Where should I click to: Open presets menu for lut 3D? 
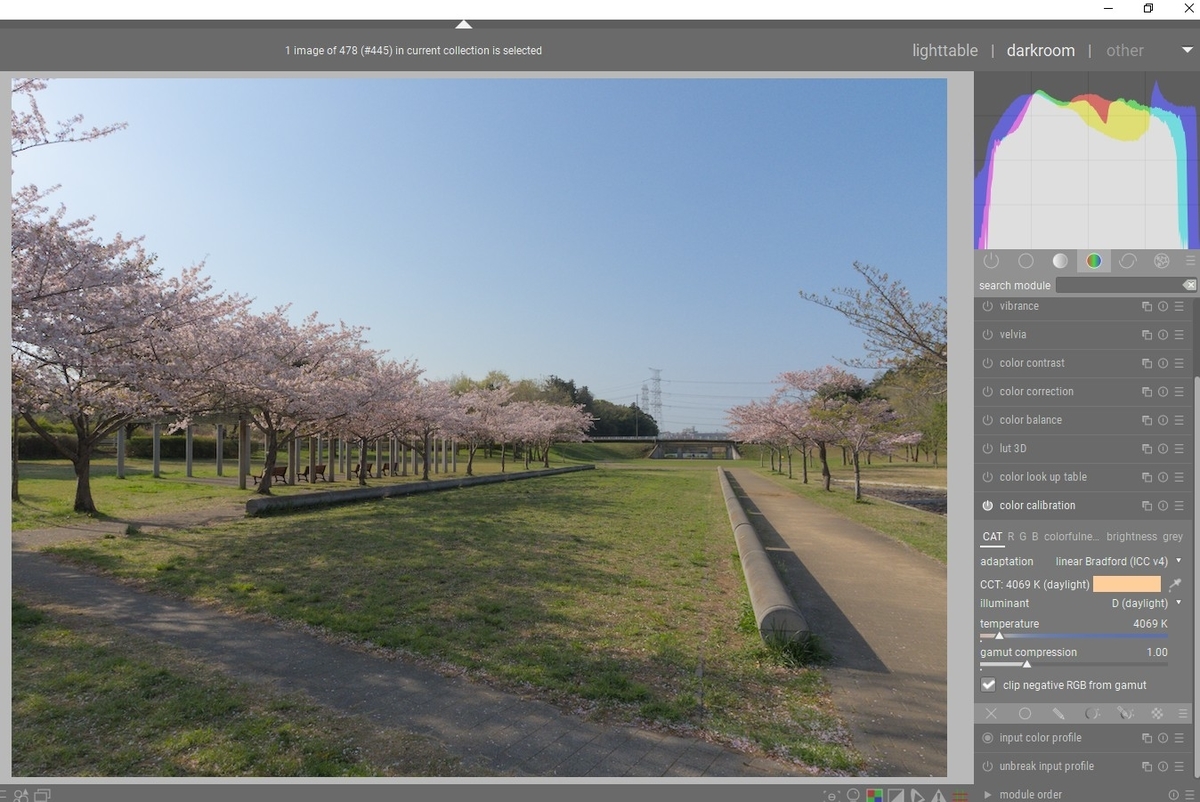(x=1179, y=449)
